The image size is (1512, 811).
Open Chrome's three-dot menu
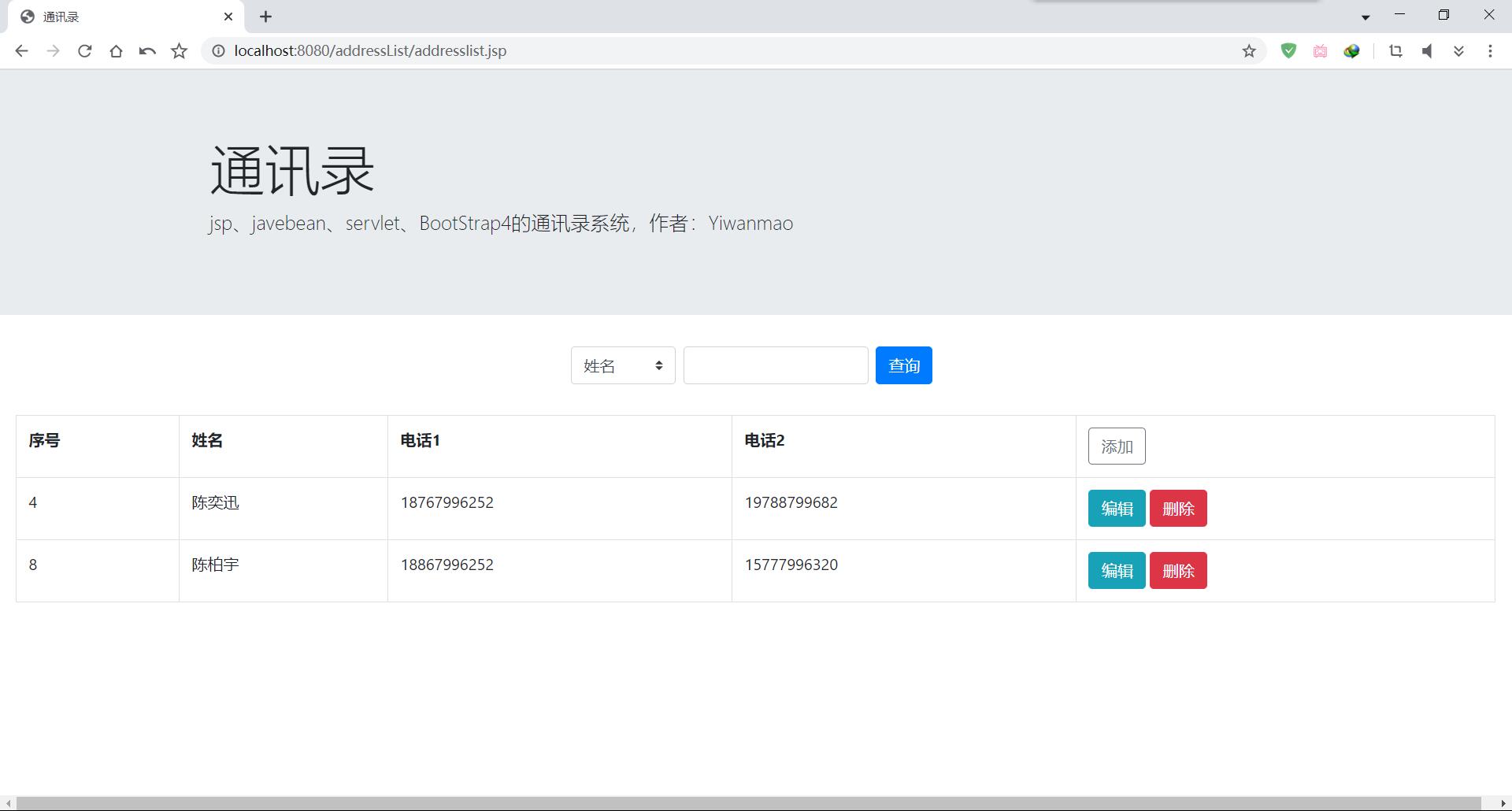(1490, 50)
